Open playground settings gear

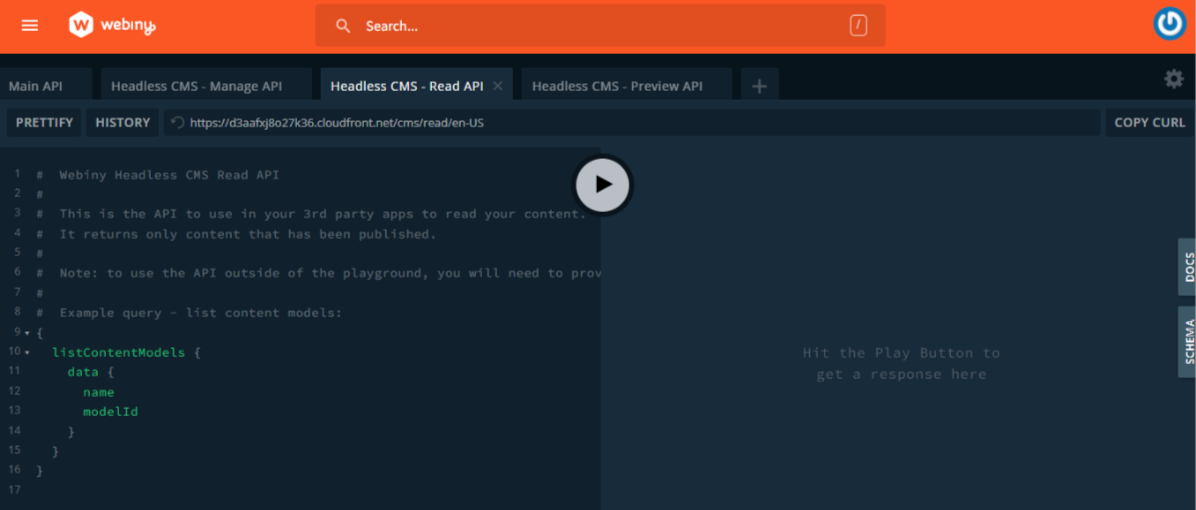(x=1174, y=79)
